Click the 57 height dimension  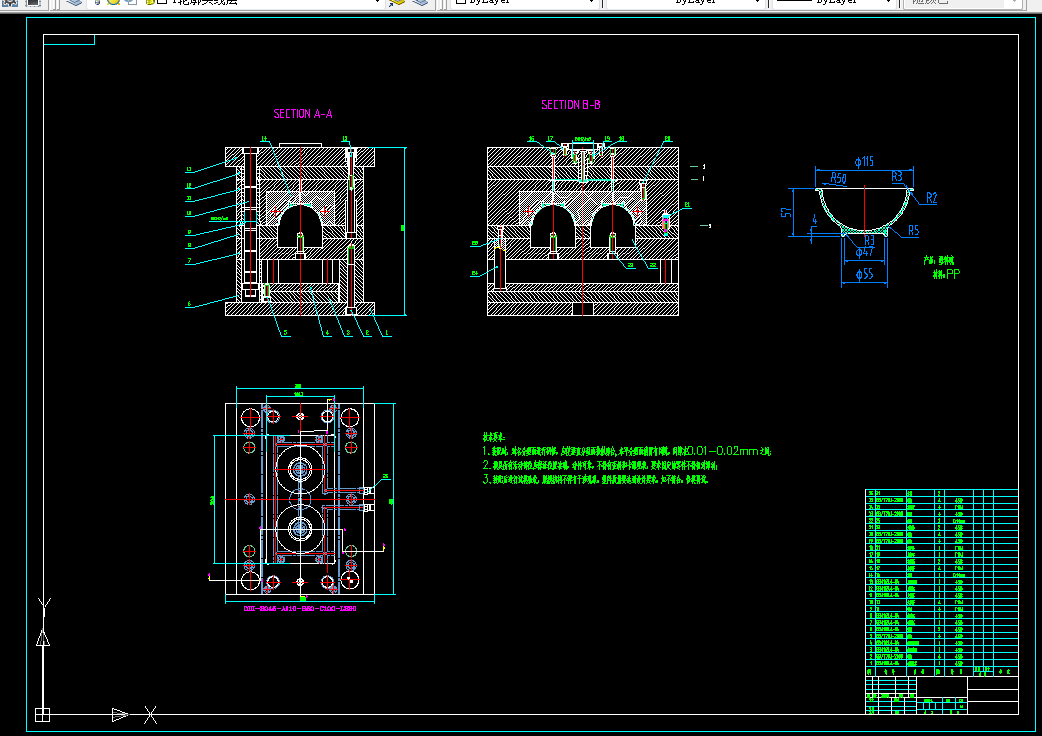786,213
